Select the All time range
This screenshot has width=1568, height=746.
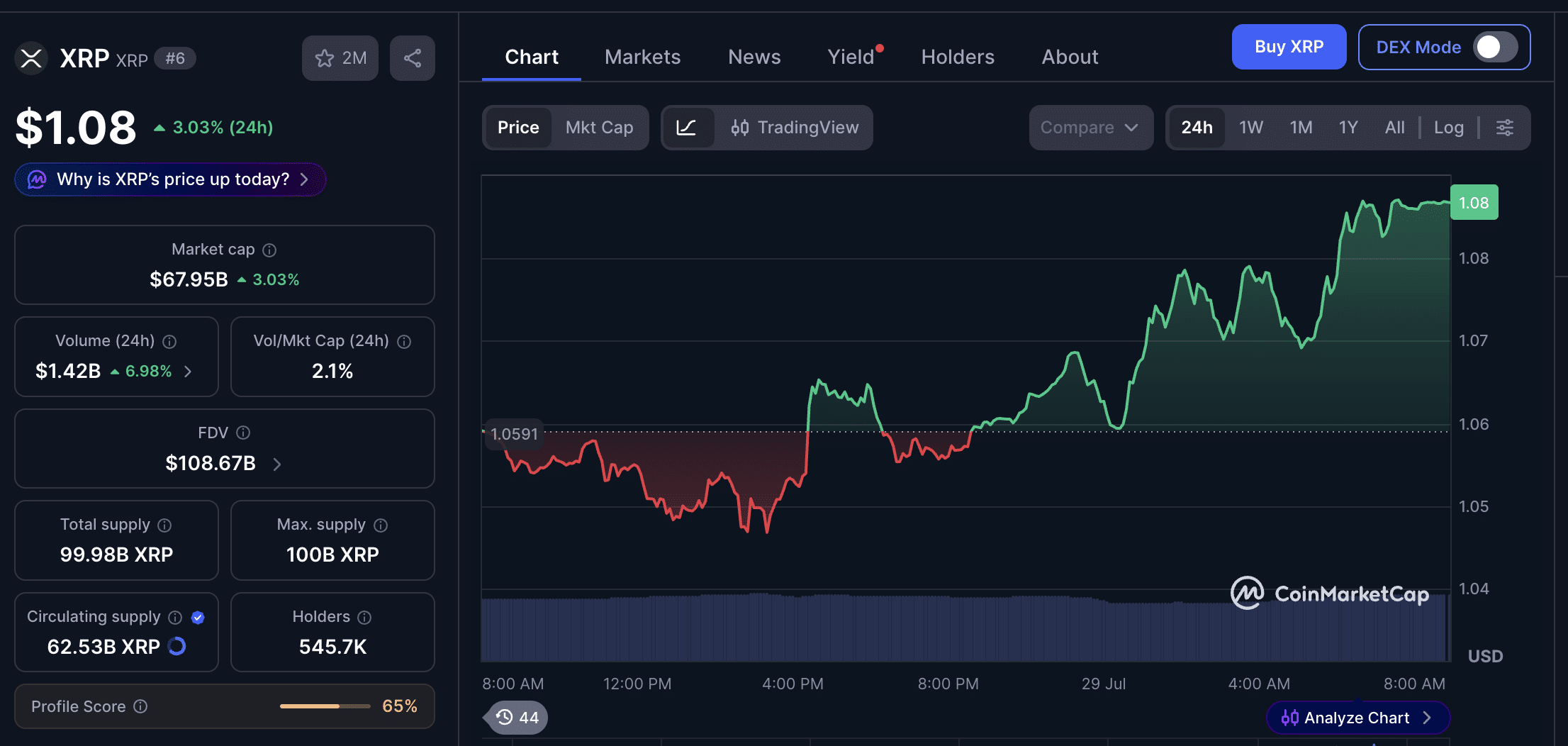pyautogui.click(x=1394, y=128)
